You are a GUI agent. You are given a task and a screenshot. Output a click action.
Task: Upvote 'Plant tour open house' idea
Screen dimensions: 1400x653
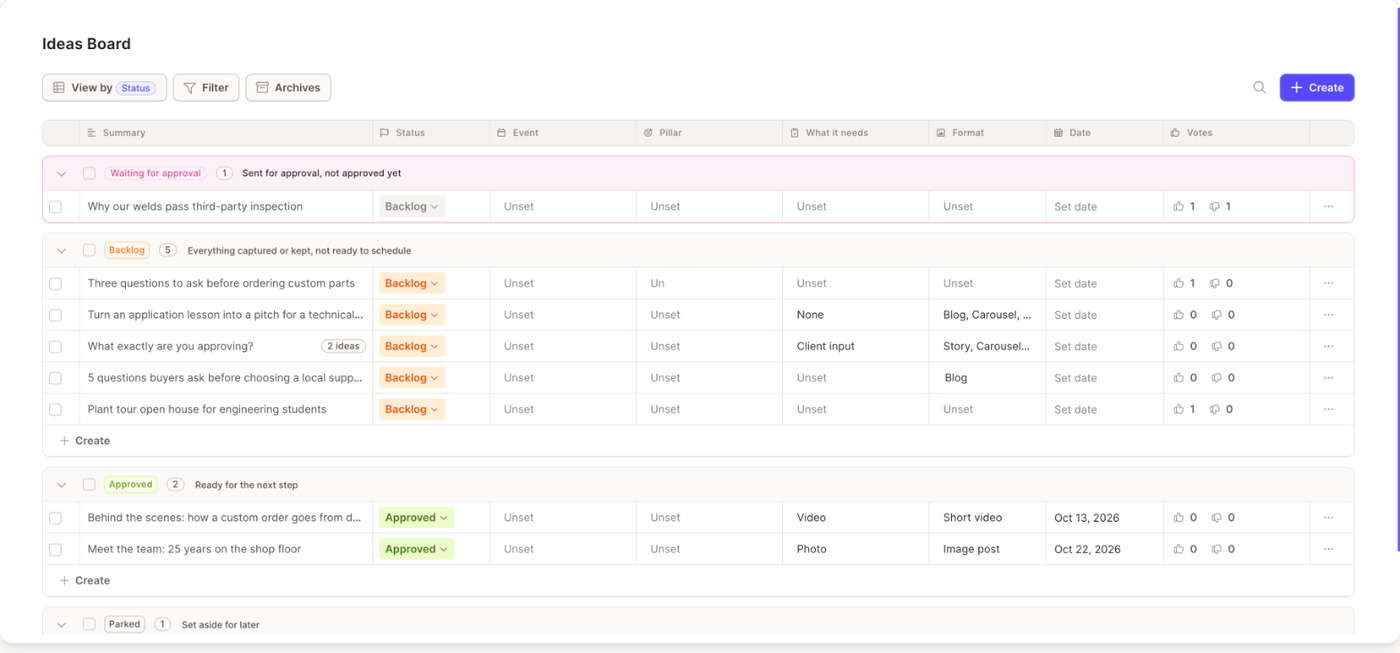coord(1179,410)
